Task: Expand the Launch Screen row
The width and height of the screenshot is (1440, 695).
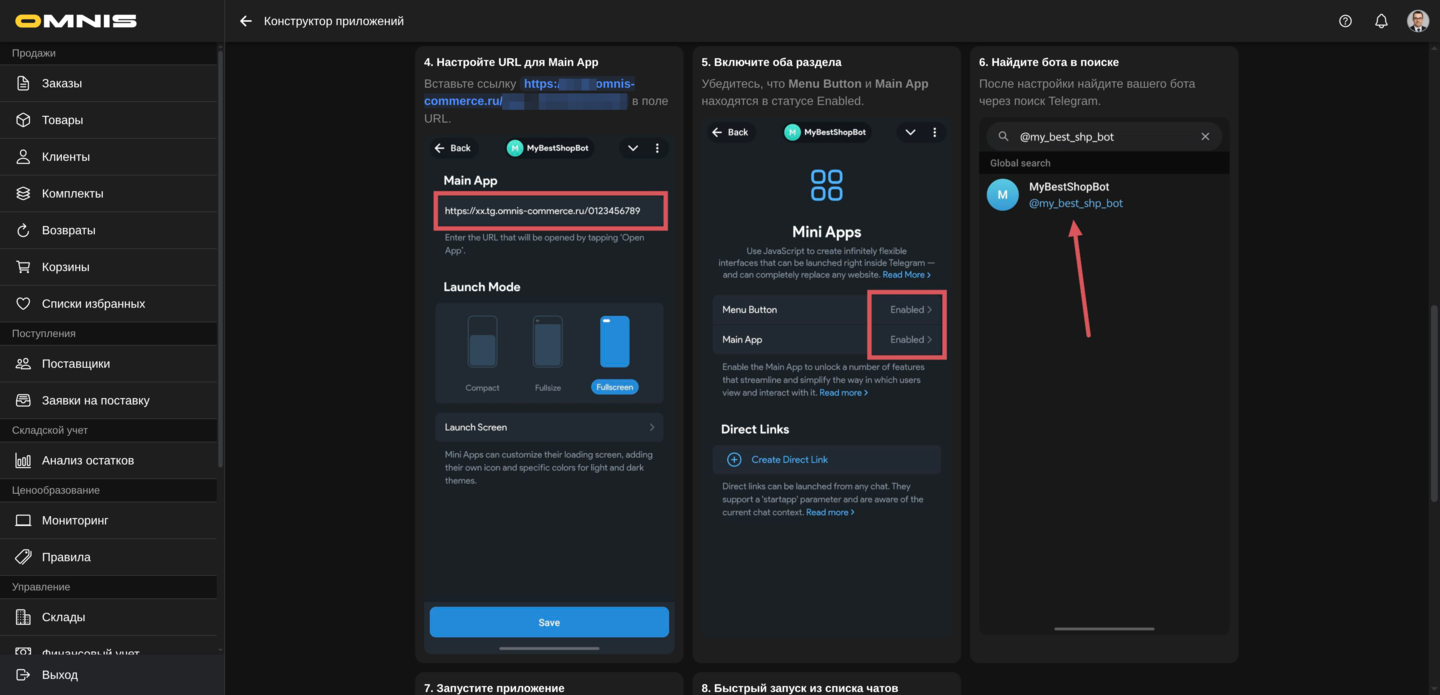Action: [549, 427]
